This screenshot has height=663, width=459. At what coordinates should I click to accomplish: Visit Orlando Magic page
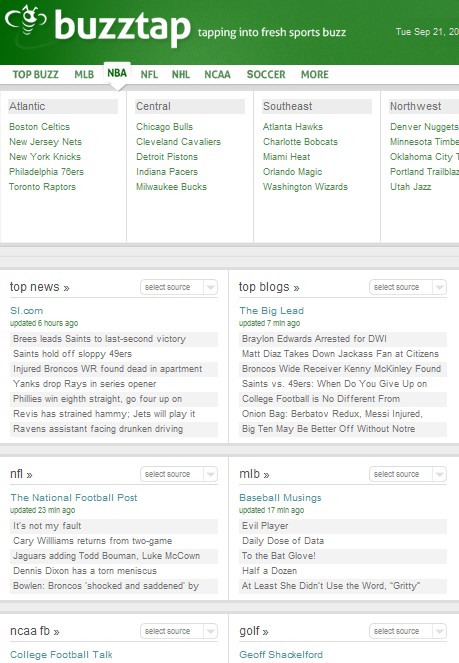point(292,172)
